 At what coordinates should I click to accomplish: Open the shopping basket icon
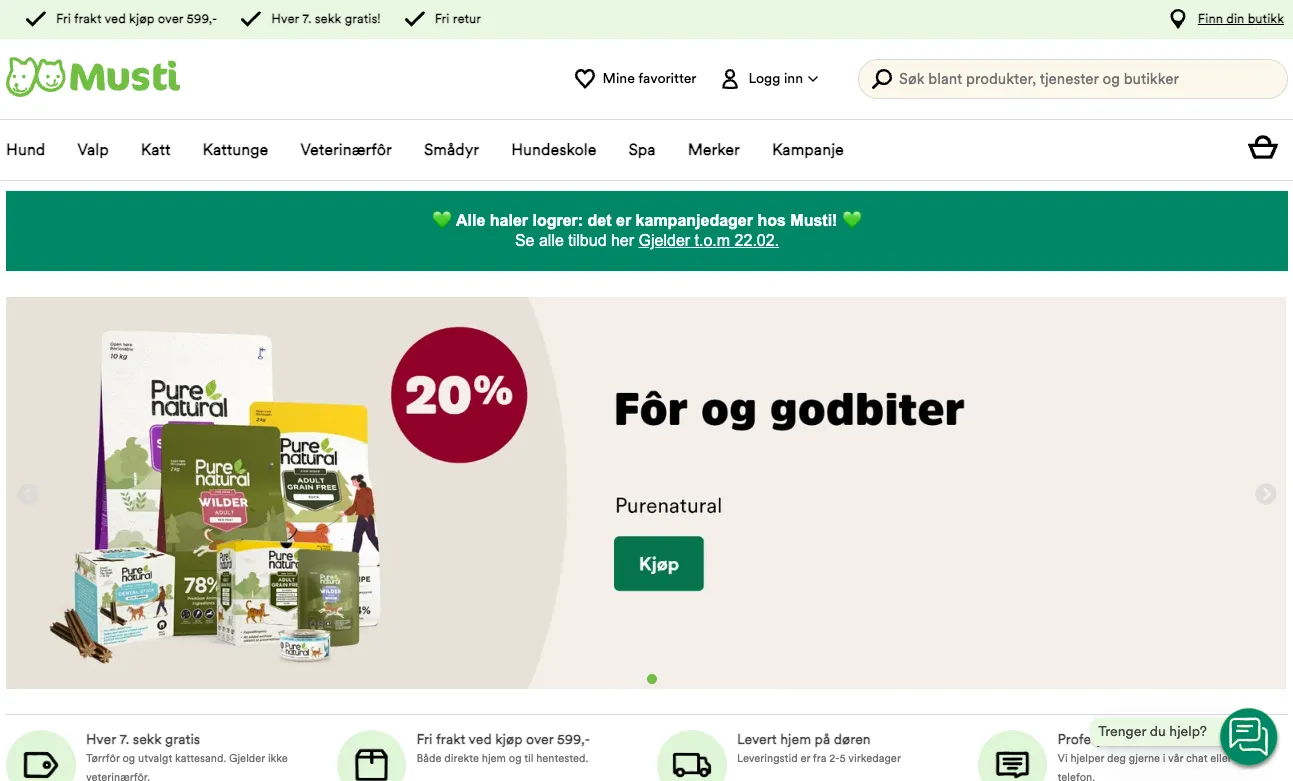(x=1263, y=148)
